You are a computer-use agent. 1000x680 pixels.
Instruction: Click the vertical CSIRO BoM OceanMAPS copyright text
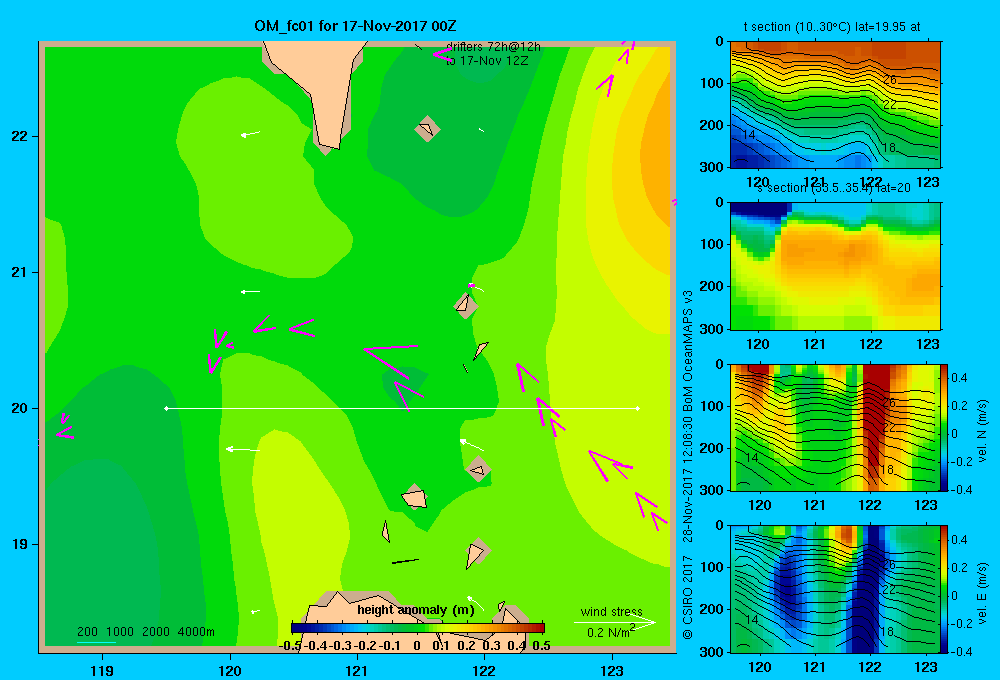coord(688,464)
